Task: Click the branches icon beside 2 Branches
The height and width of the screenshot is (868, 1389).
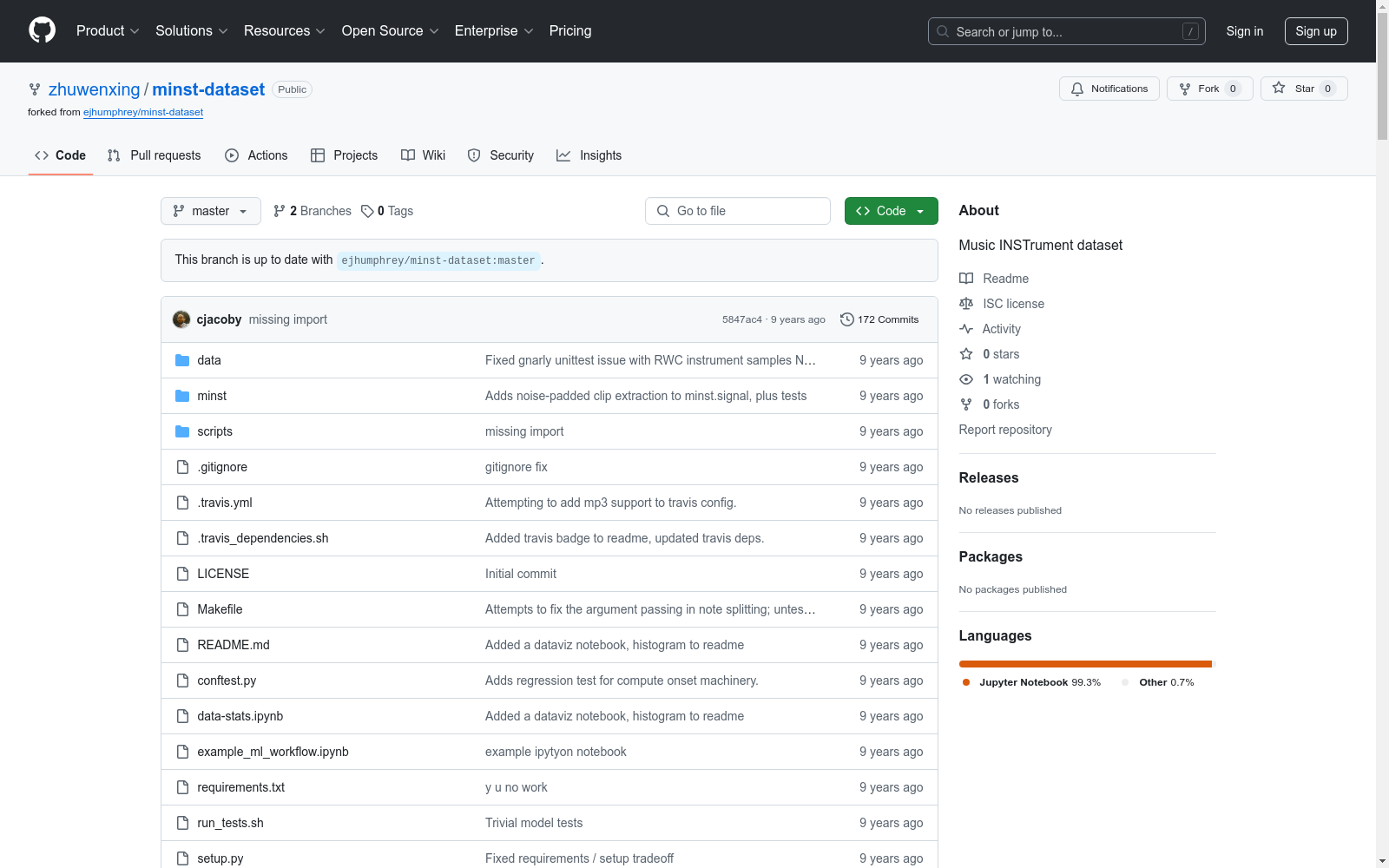Action: [x=280, y=211]
